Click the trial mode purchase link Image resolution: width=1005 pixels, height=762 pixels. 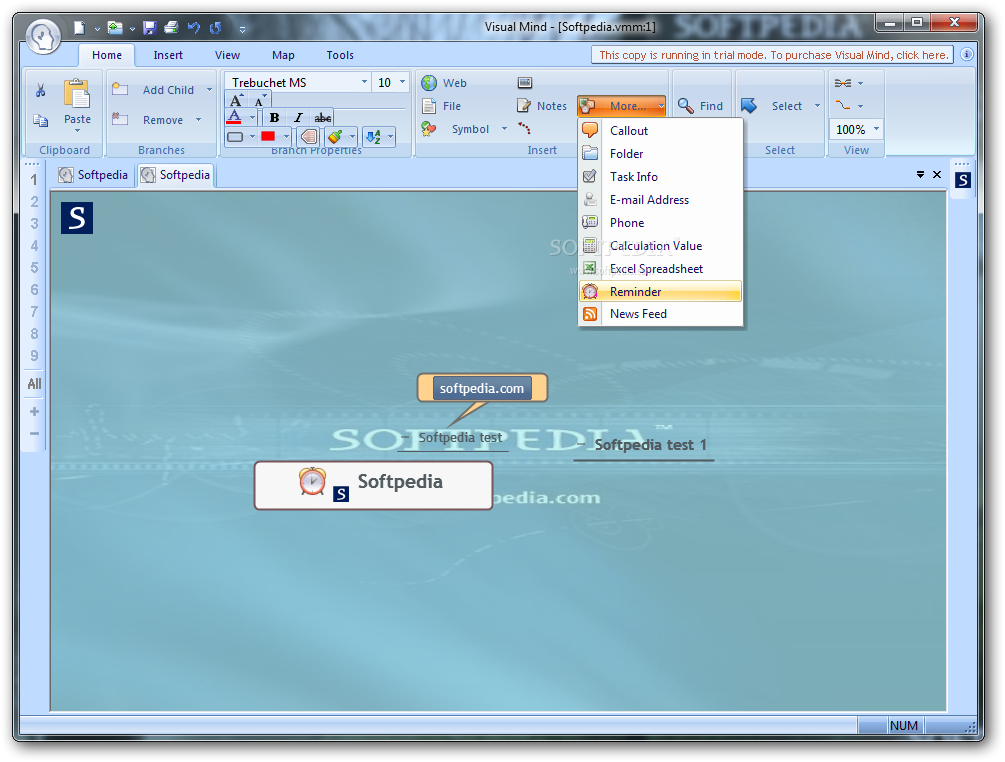tap(773, 55)
